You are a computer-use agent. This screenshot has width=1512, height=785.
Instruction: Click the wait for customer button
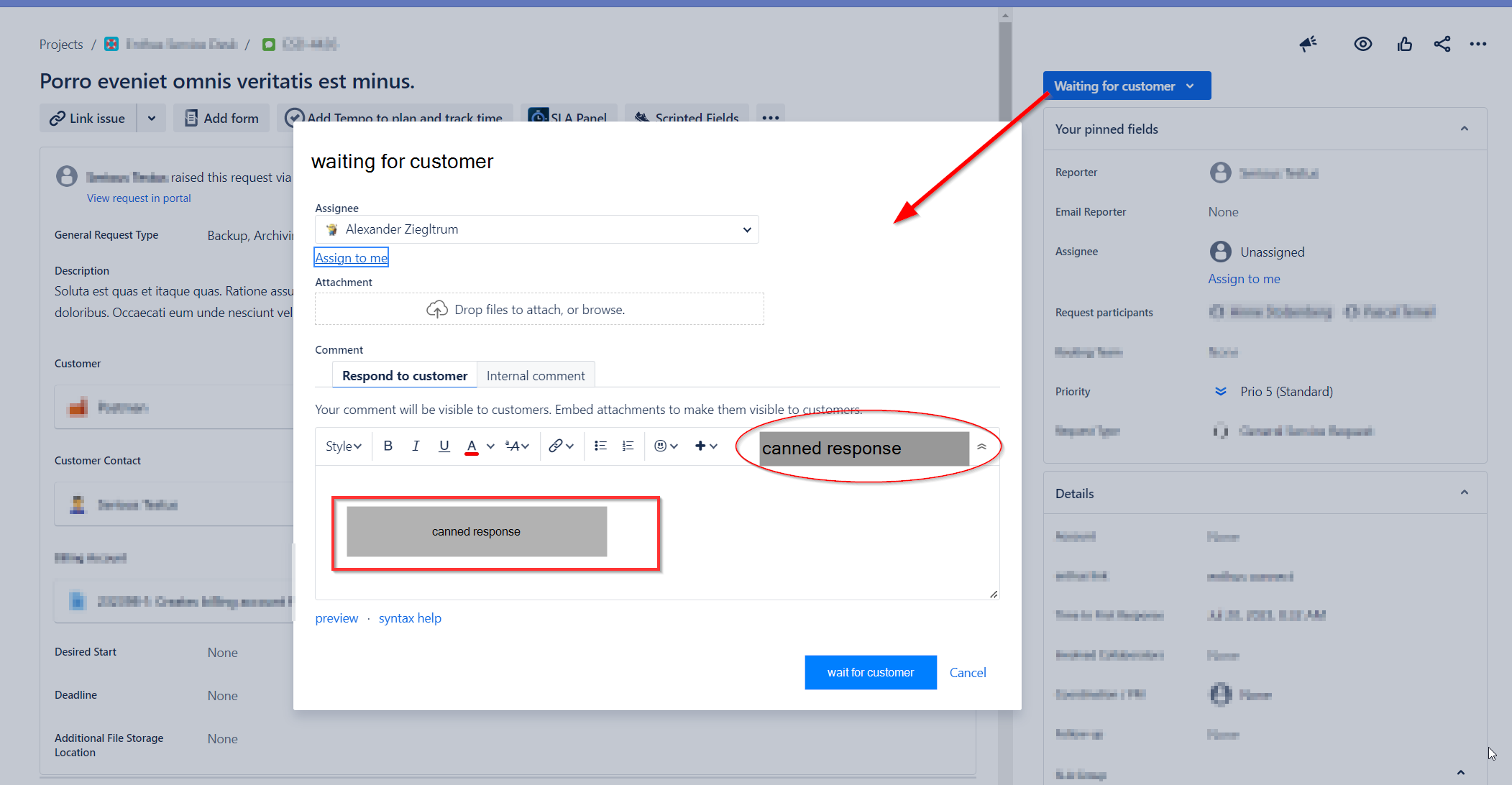pyautogui.click(x=870, y=672)
